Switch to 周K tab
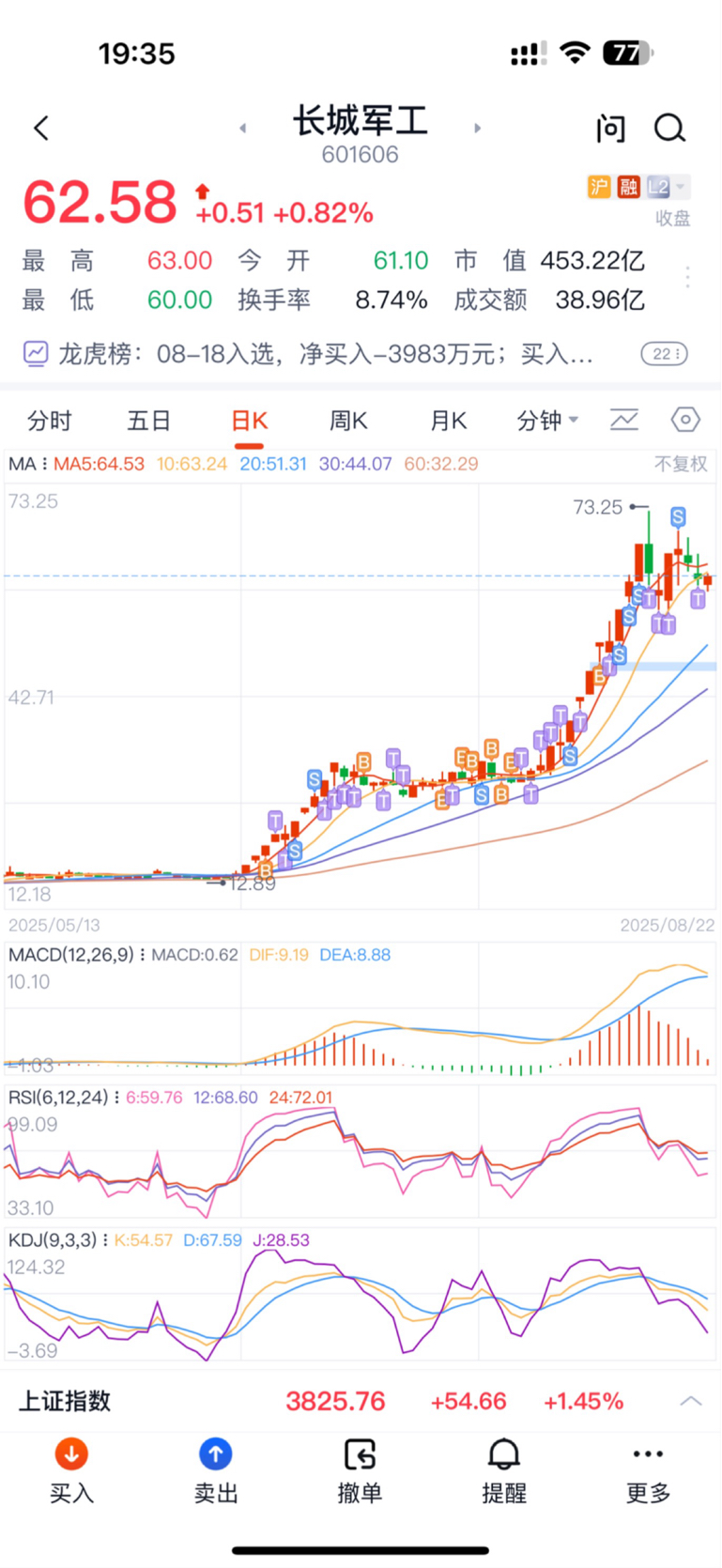This screenshot has height=1568, width=722. click(348, 421)
